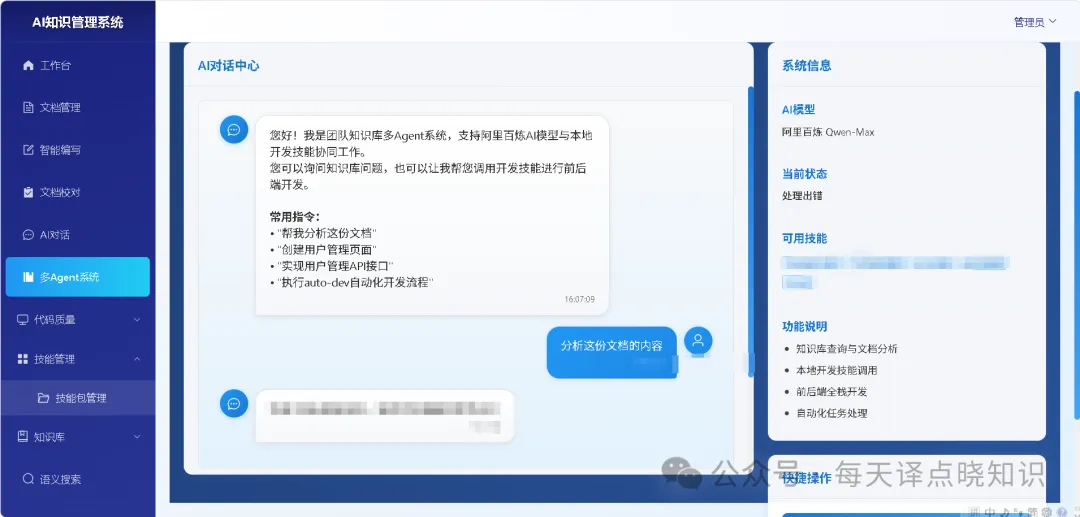Click the 分析这份文档的内容 user message bubble
This screenshot has width=1080, height=517.
tap(612, 352)
